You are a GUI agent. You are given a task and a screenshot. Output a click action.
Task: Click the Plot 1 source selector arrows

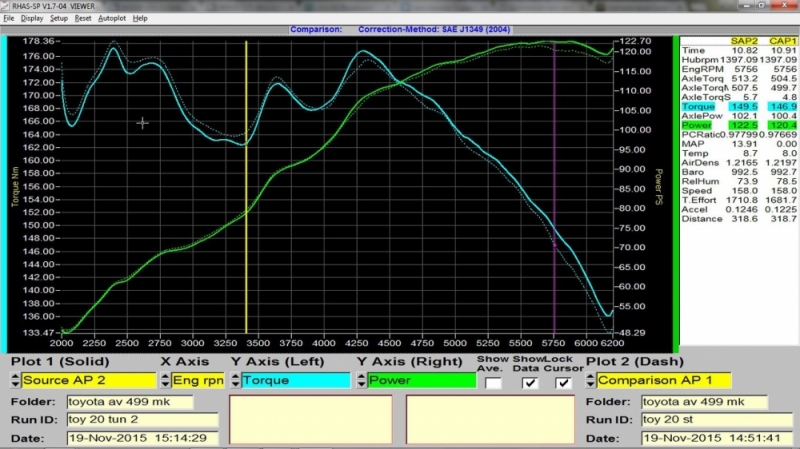(15, 381)
